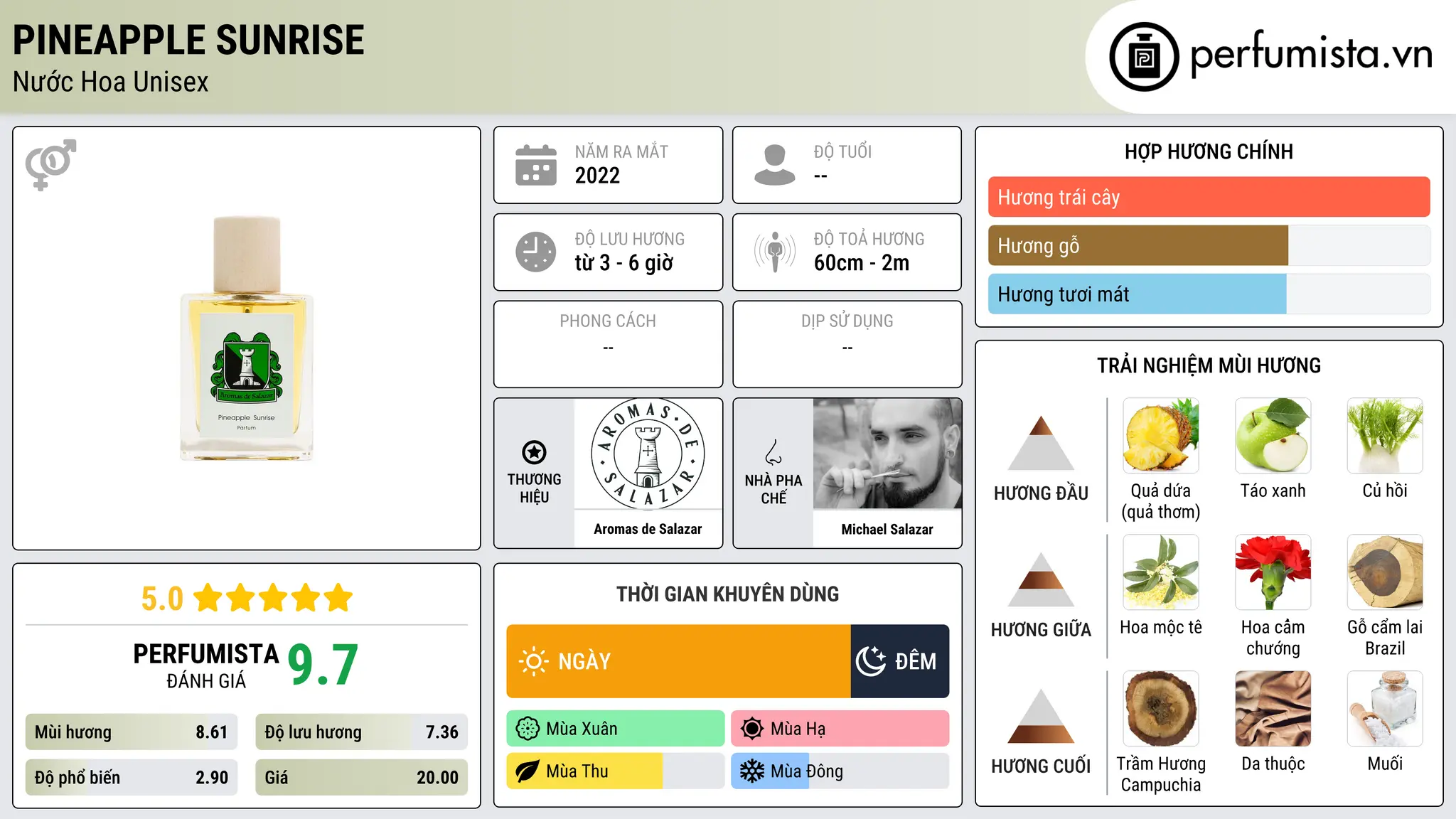Select the Da thuộc leather note image
This screenshot has height=819, width=1456.
click(x=1273, y=709)
